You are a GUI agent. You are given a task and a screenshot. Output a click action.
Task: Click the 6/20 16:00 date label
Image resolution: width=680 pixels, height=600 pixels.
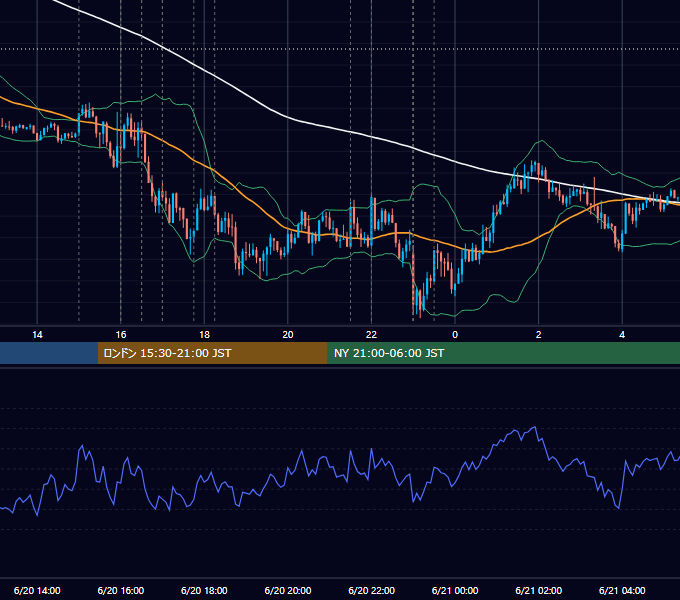click(121, 590)
